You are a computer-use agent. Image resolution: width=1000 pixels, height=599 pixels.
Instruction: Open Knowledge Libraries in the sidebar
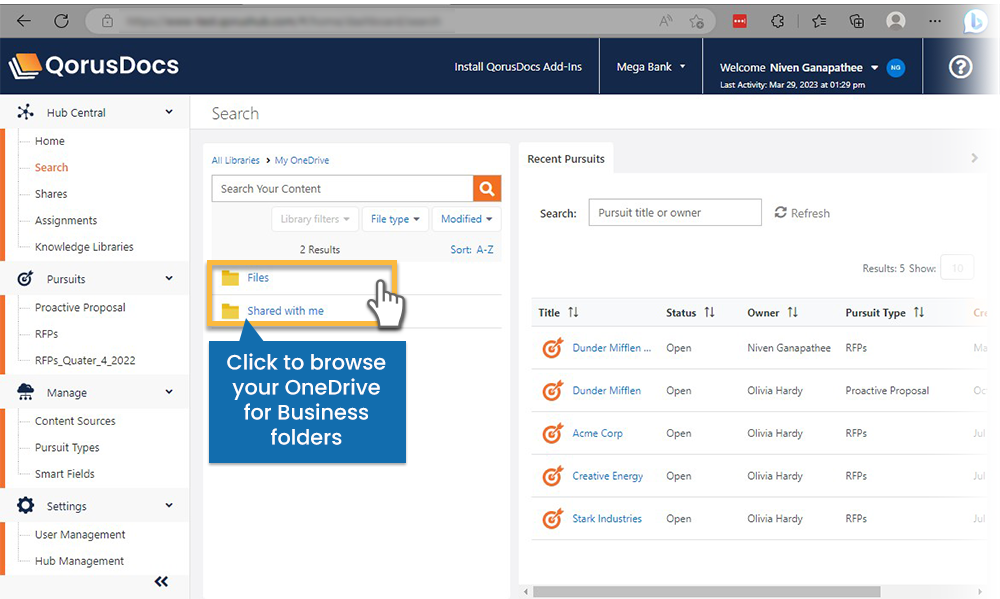[x=84, y=247]
